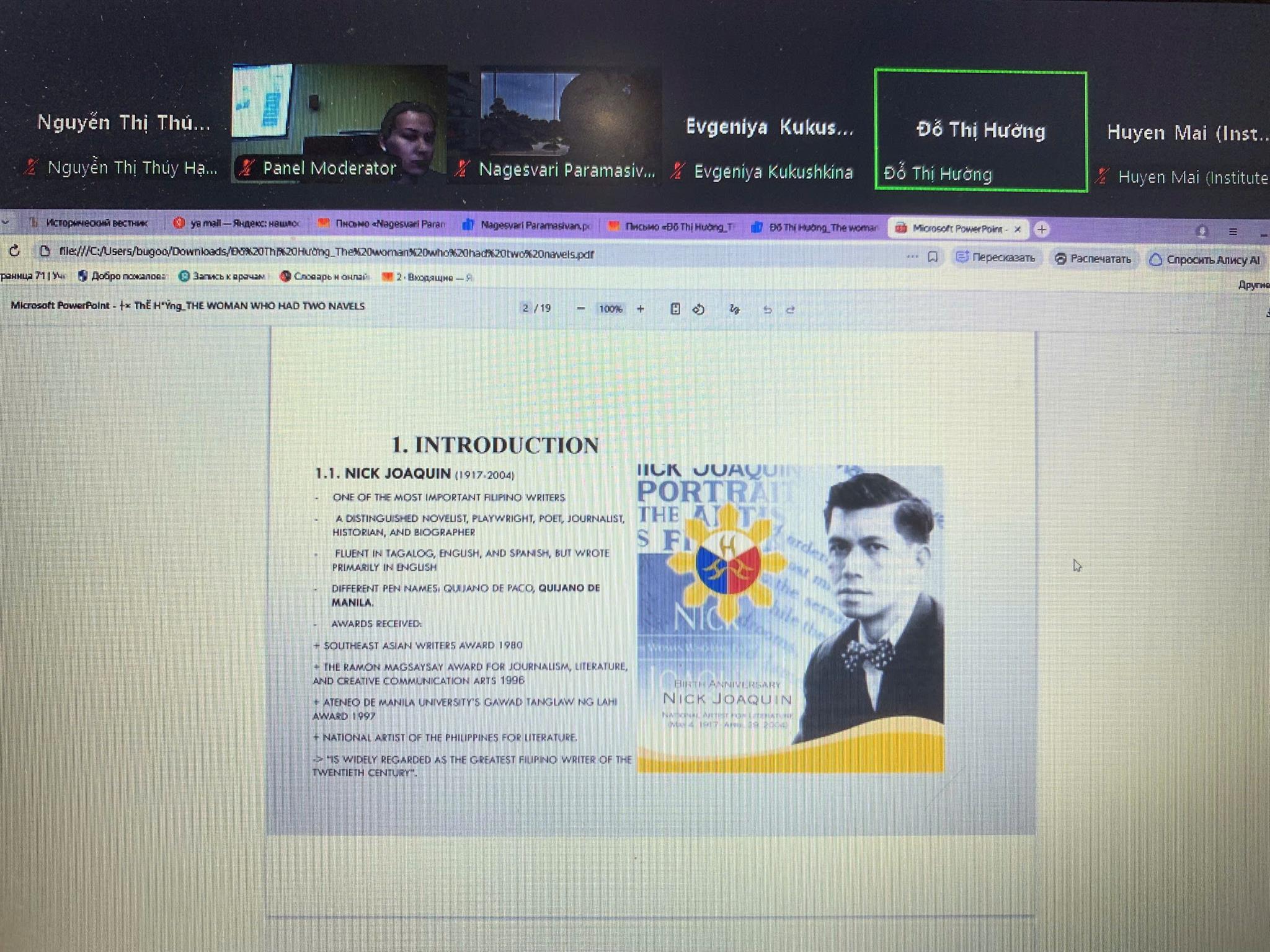Select the Nagesvari Paramasivan video tile
This screenshot has height=952, width=1270.
tap(555, 126)
